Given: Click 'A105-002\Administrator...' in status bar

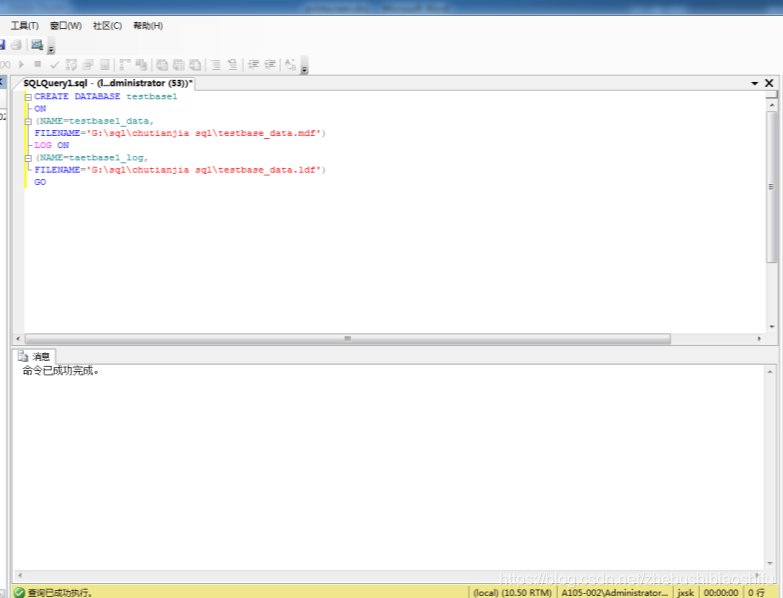Looking at the screenshot, I should pyautogui.click(x=614, y=593).
